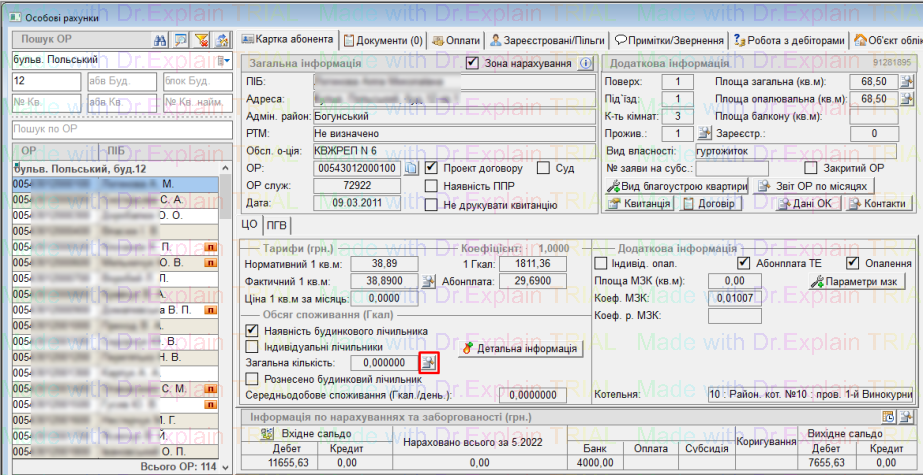Click edit icon next to Фактичний 1 кв.м
This screenshot has width=923, height=475.
coord(429,281)
